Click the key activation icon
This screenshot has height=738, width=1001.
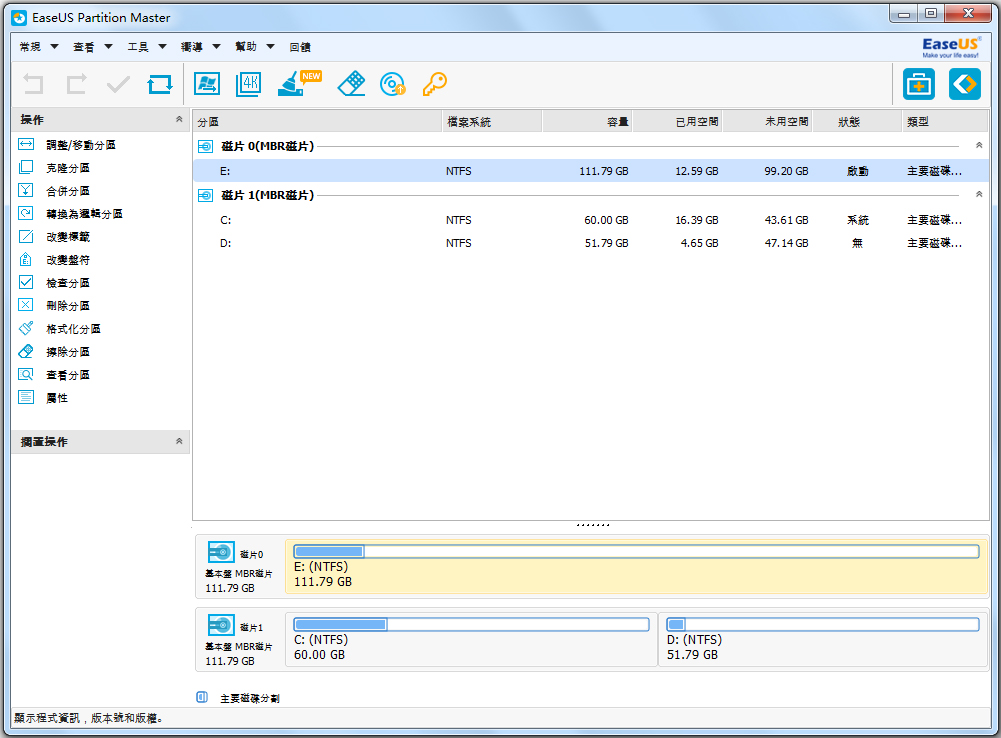(435, 84)
